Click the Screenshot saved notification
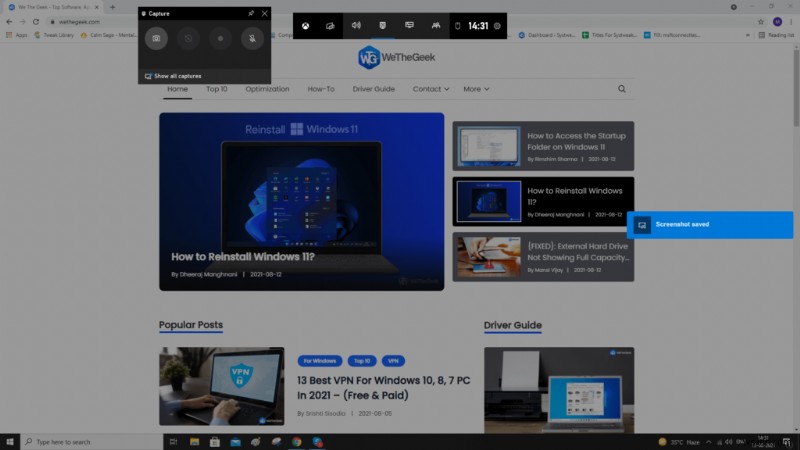This screenshot has height=450, width=800. 710,224
